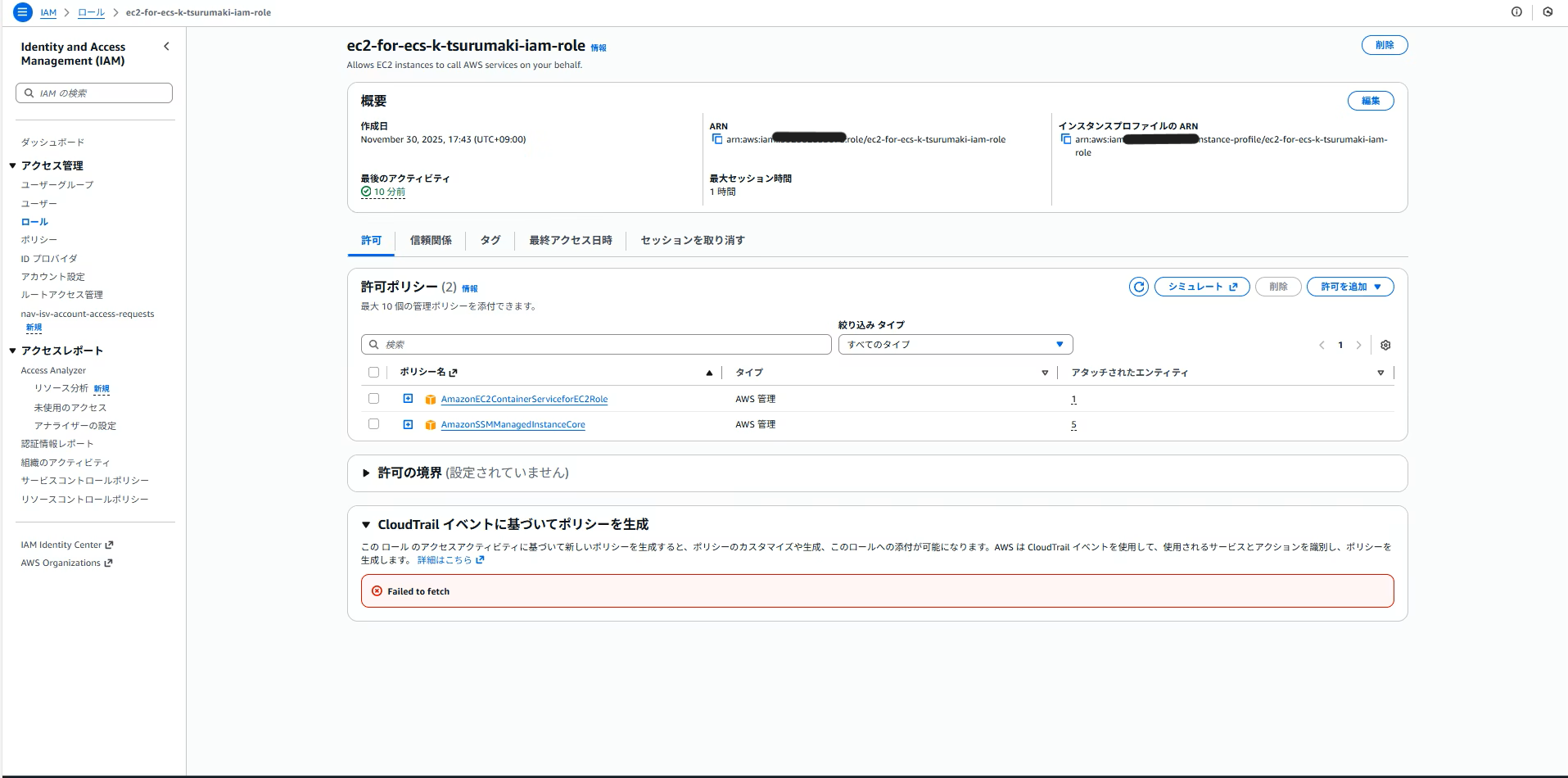Viewport: 1568px width, 778px height.
Task: Switch to the 許可 tab
Action: pyautogui.click(x=371, y=241)
